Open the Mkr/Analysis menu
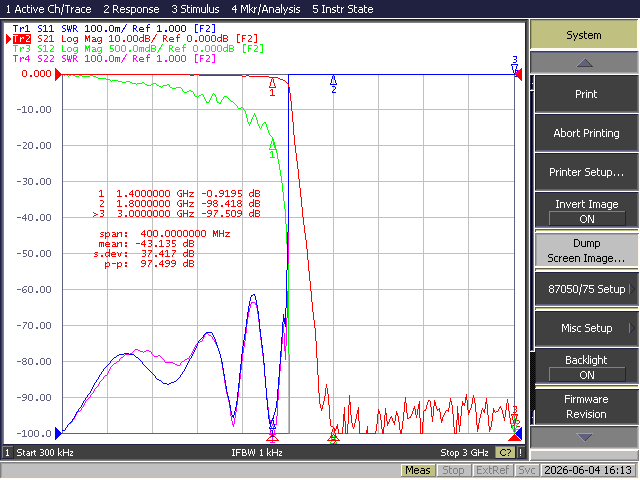 pos(266,9)
